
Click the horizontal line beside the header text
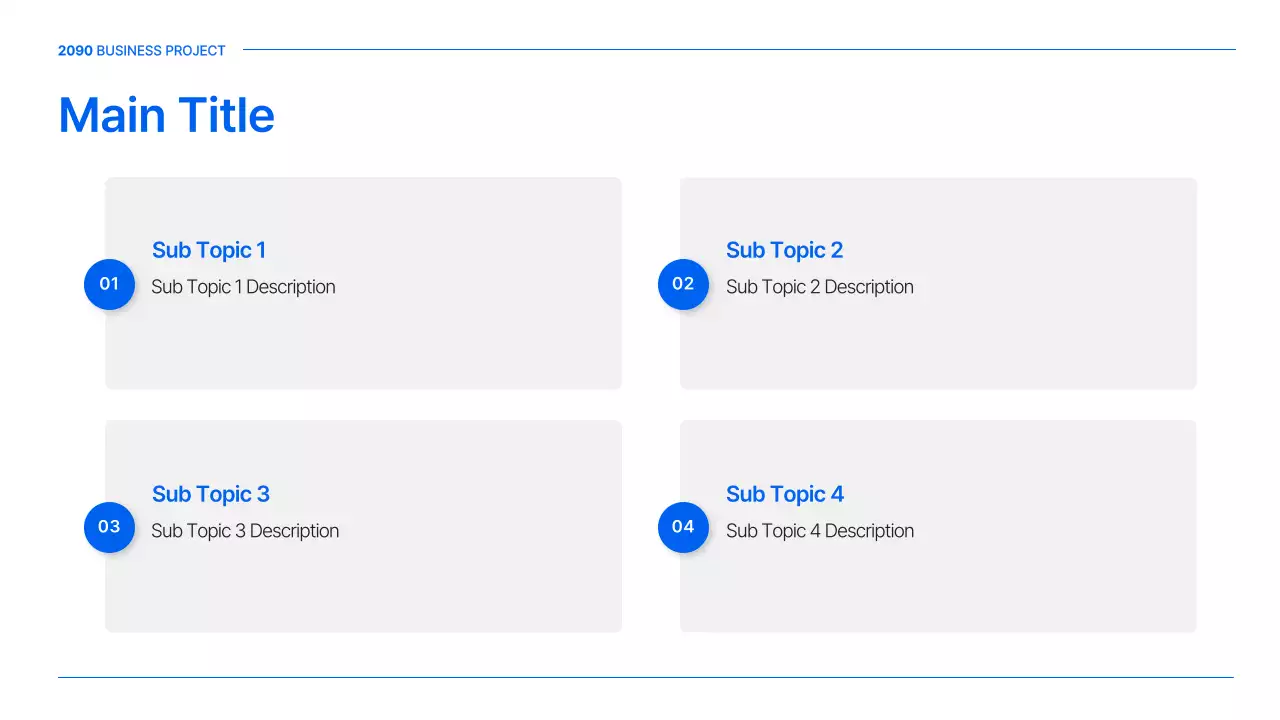point(739,49)
